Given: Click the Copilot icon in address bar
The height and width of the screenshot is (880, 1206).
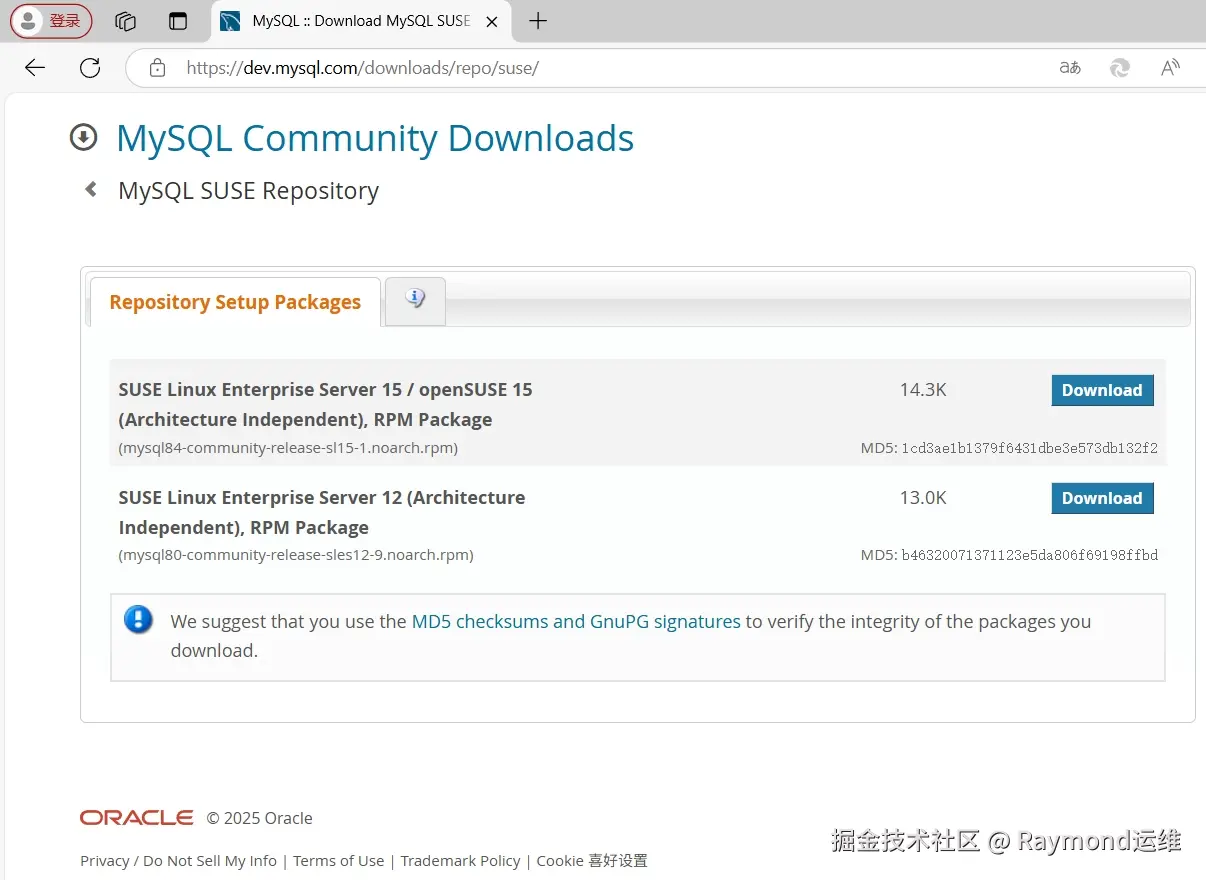Looking at the screenshot, I should (1120, 68).
